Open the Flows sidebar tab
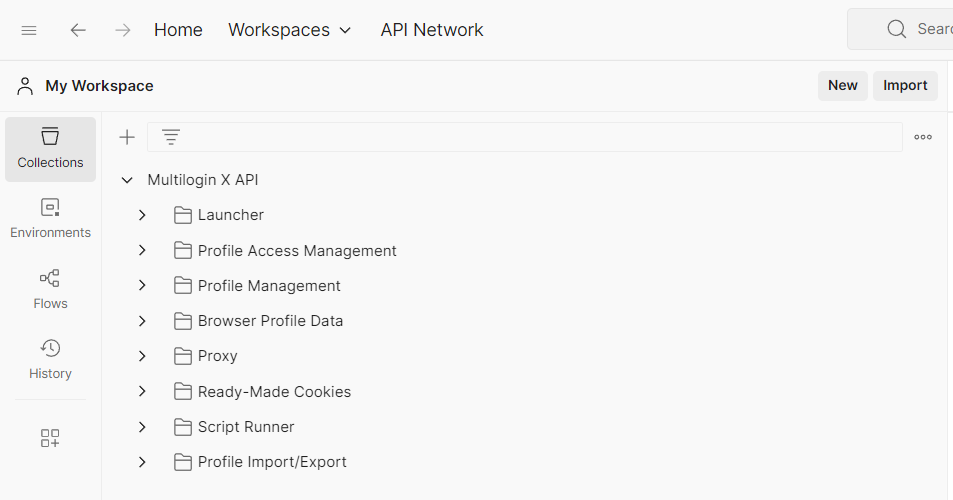Viewport: 953px width, 500px height. 50,290
